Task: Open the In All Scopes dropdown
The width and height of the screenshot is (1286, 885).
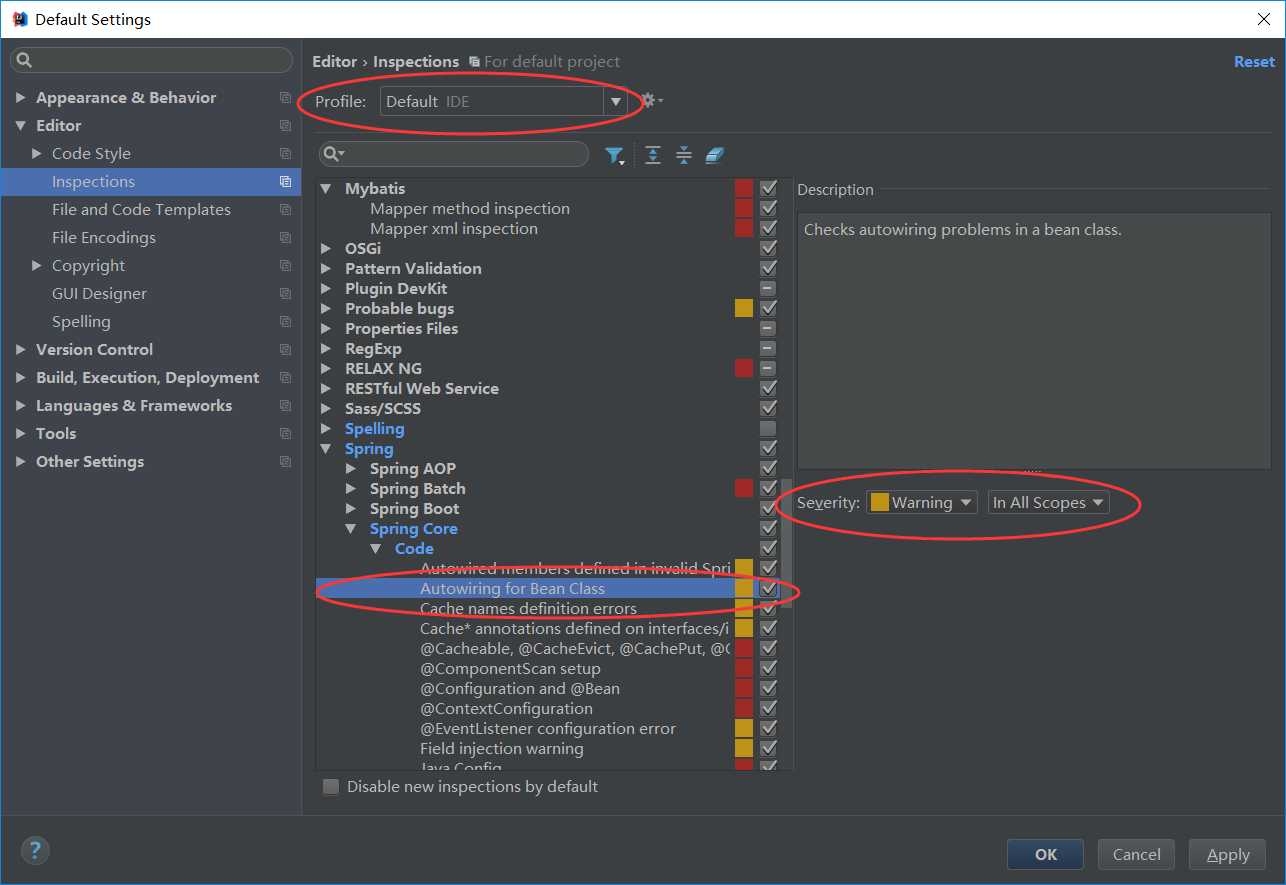Action: pyautogui.click(x=1049, y=503)
